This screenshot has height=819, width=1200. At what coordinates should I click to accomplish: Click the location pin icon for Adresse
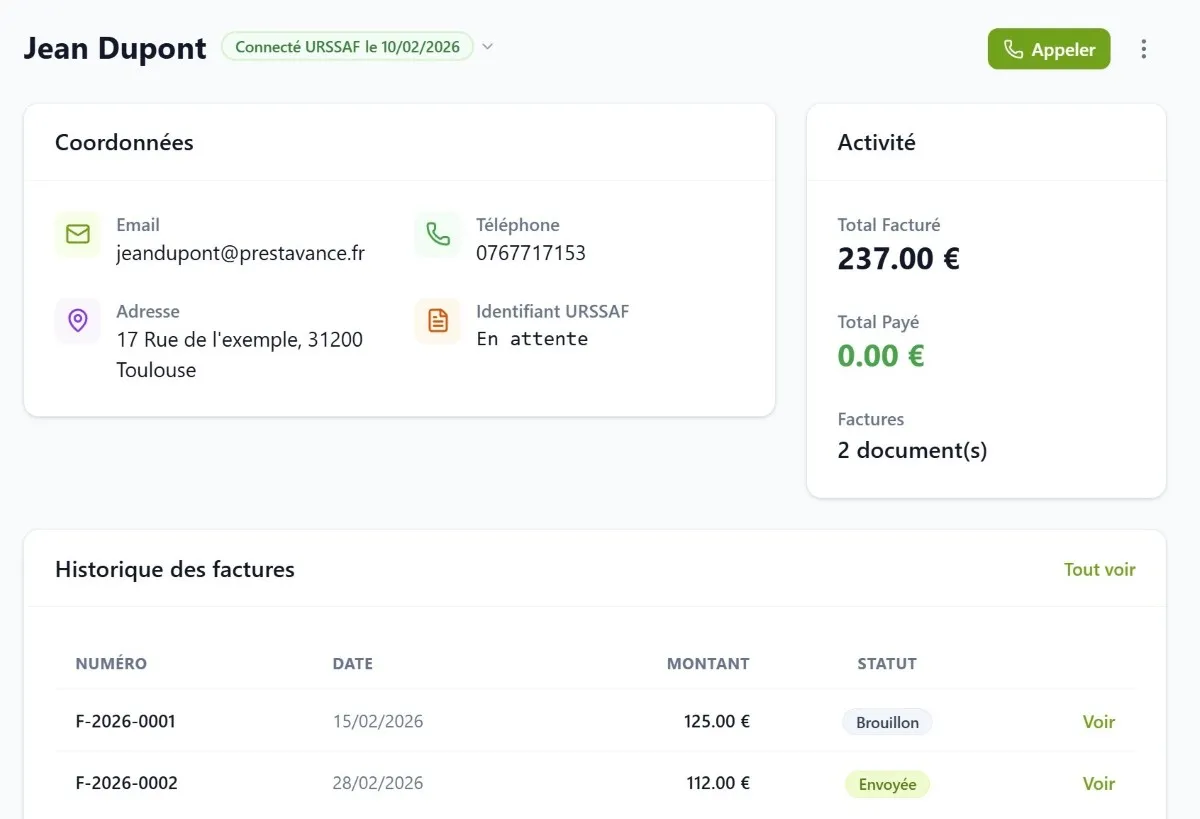pos(77,320)
